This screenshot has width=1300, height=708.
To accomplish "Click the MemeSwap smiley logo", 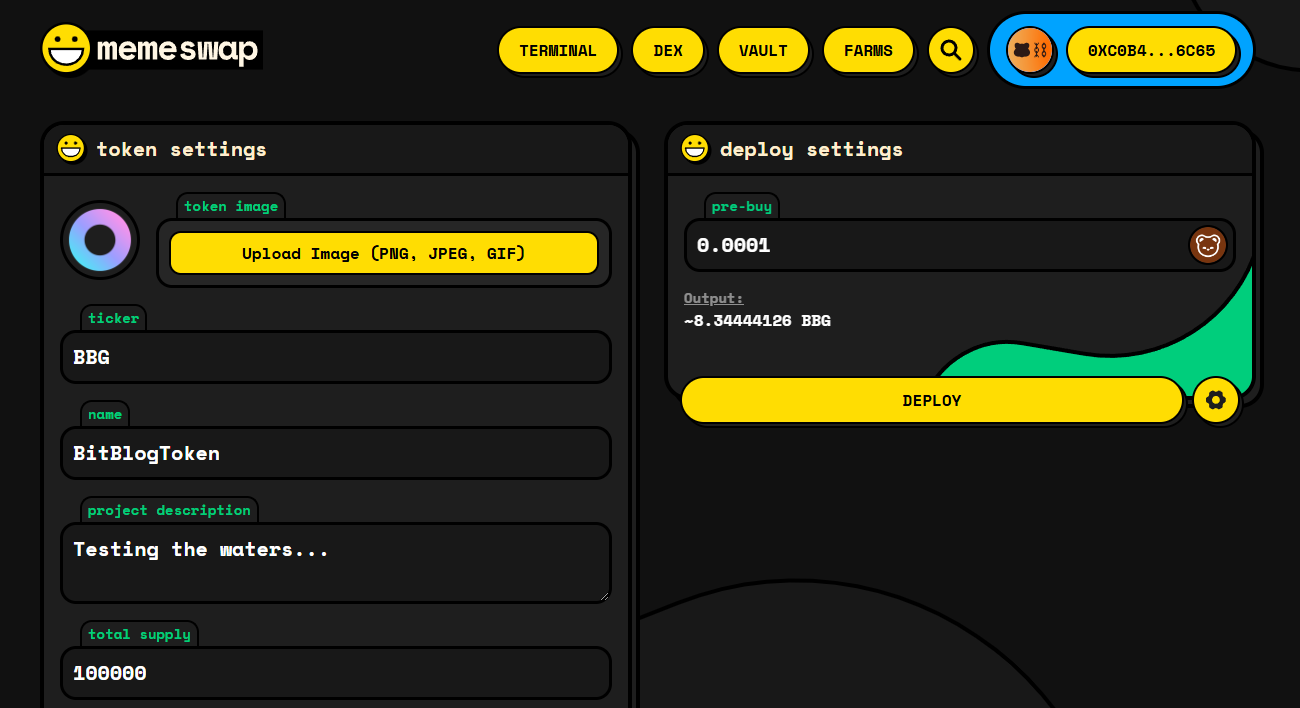I will tap(66, 48).
